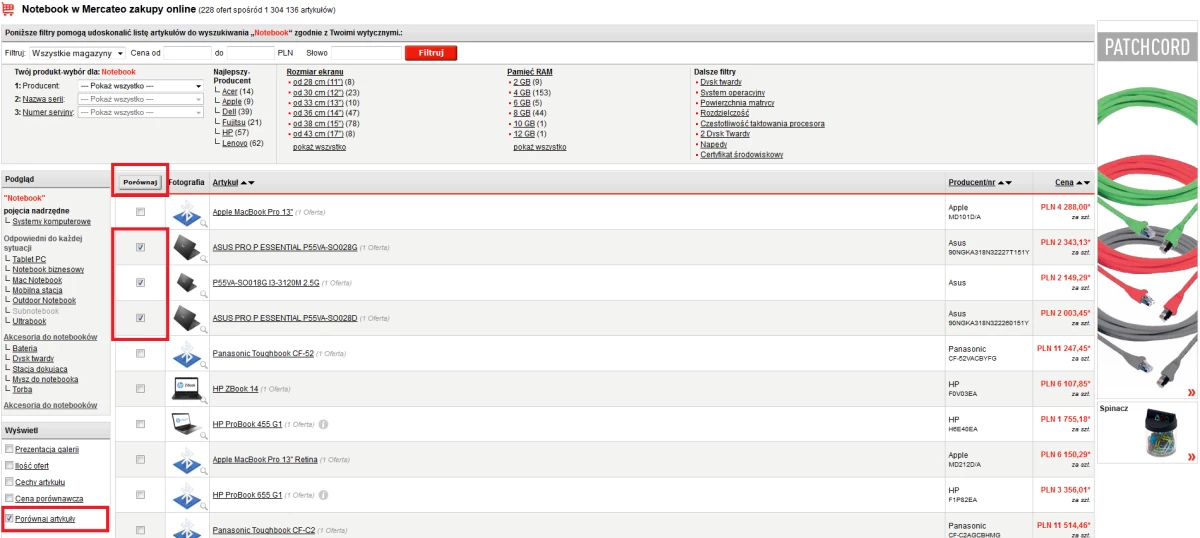This screenshot has height=538, width=1200.
Task: Open the Wszystkie magazyny filter dropdown
Action: click(77, 53)
